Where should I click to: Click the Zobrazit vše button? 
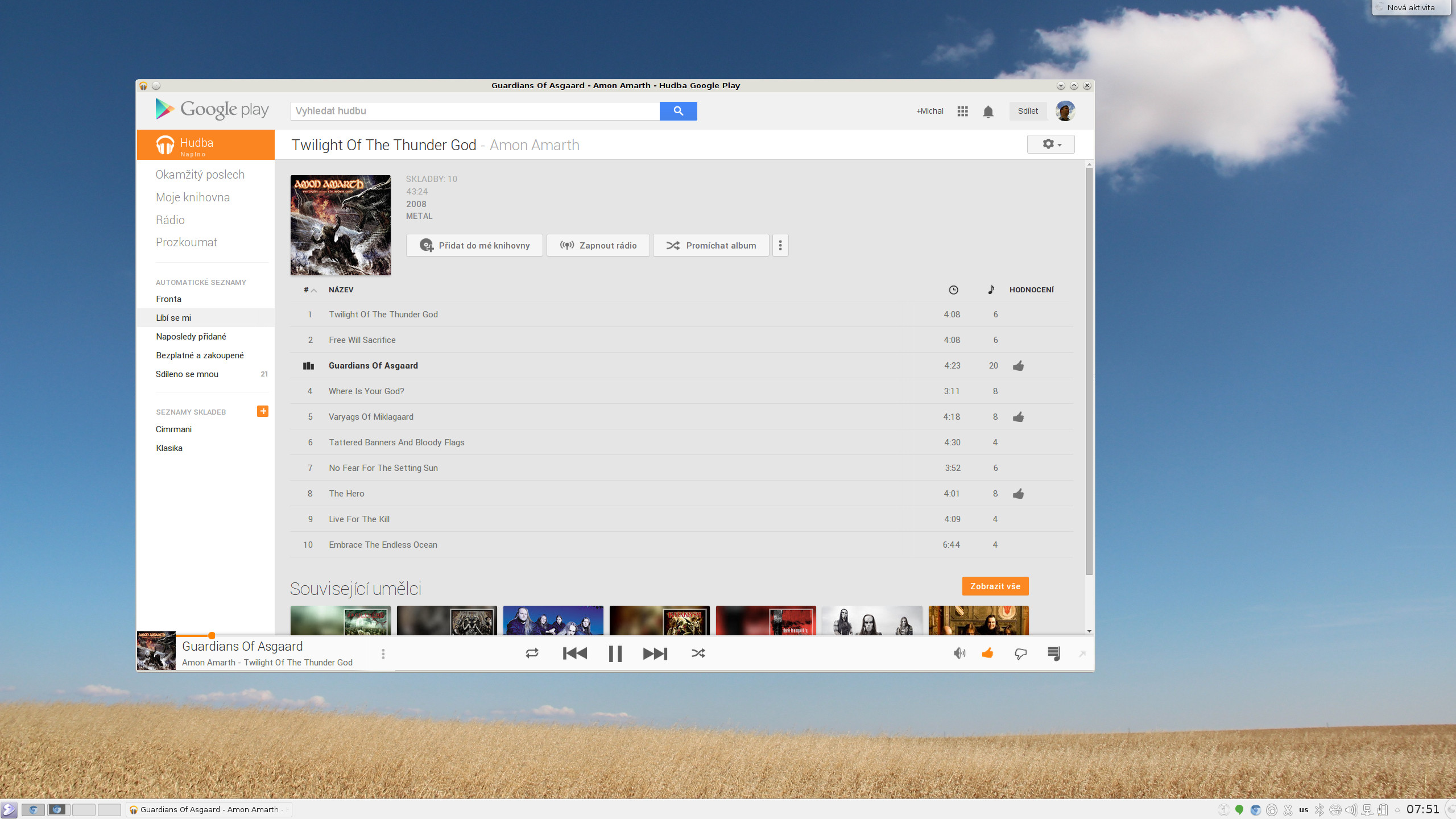click(x=995, y=586)
